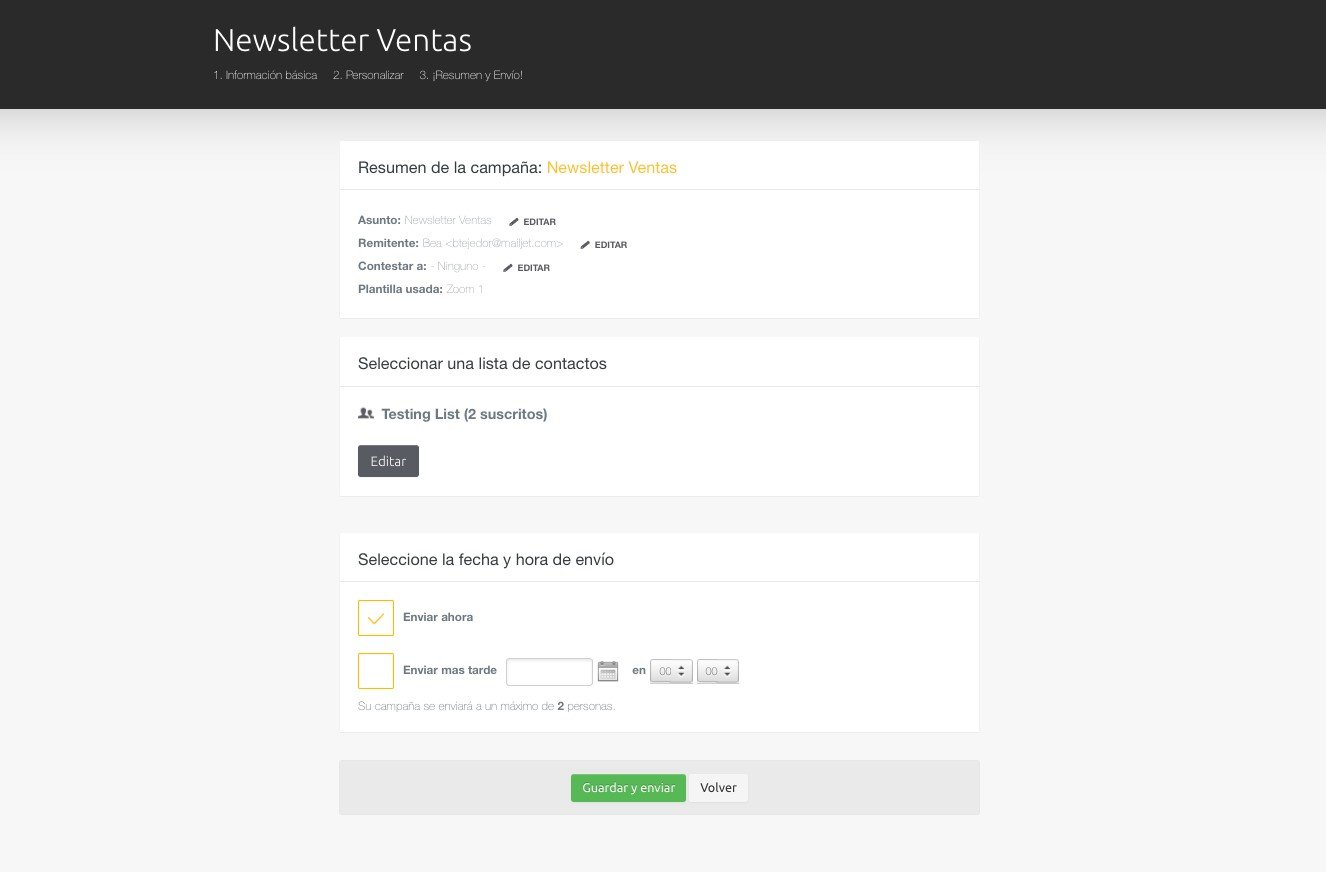Screen dimensions: 1326x872
Task: Open the minutes dropdown for send time
Action: point(718,672)
